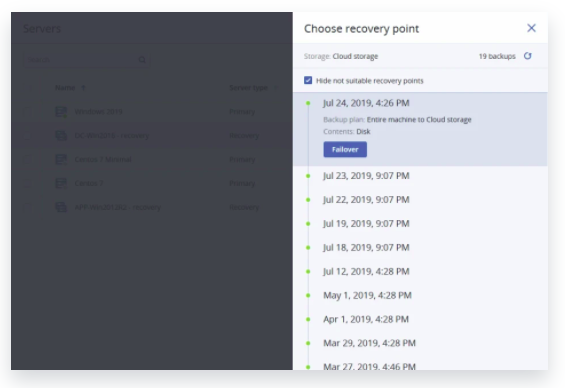The height and width of the screenshot is (388, 565).
Task: Choose Jul 22, 2019, 9:07 PM backup
Action: pyautogui.click(x=366, y=200)
